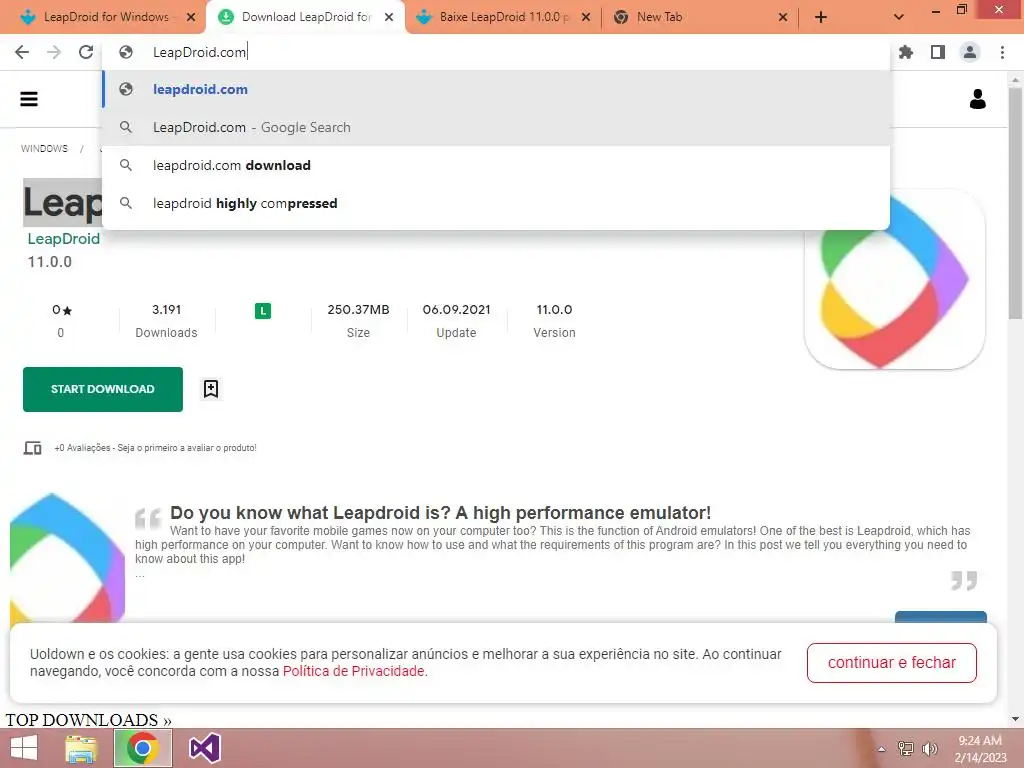Launch Visual Studio from the taskbar
Screen dimensions: 1024x768
[204, 748]
